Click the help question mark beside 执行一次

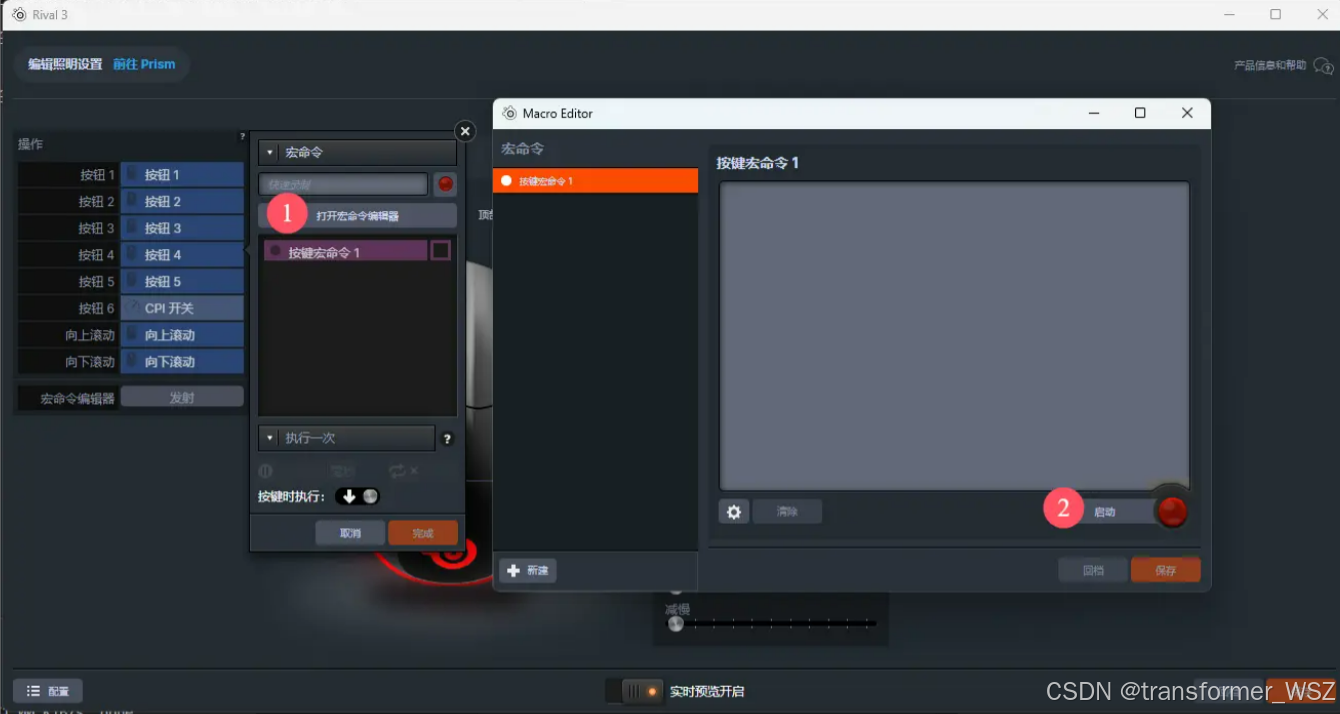(x=447, y=439)
